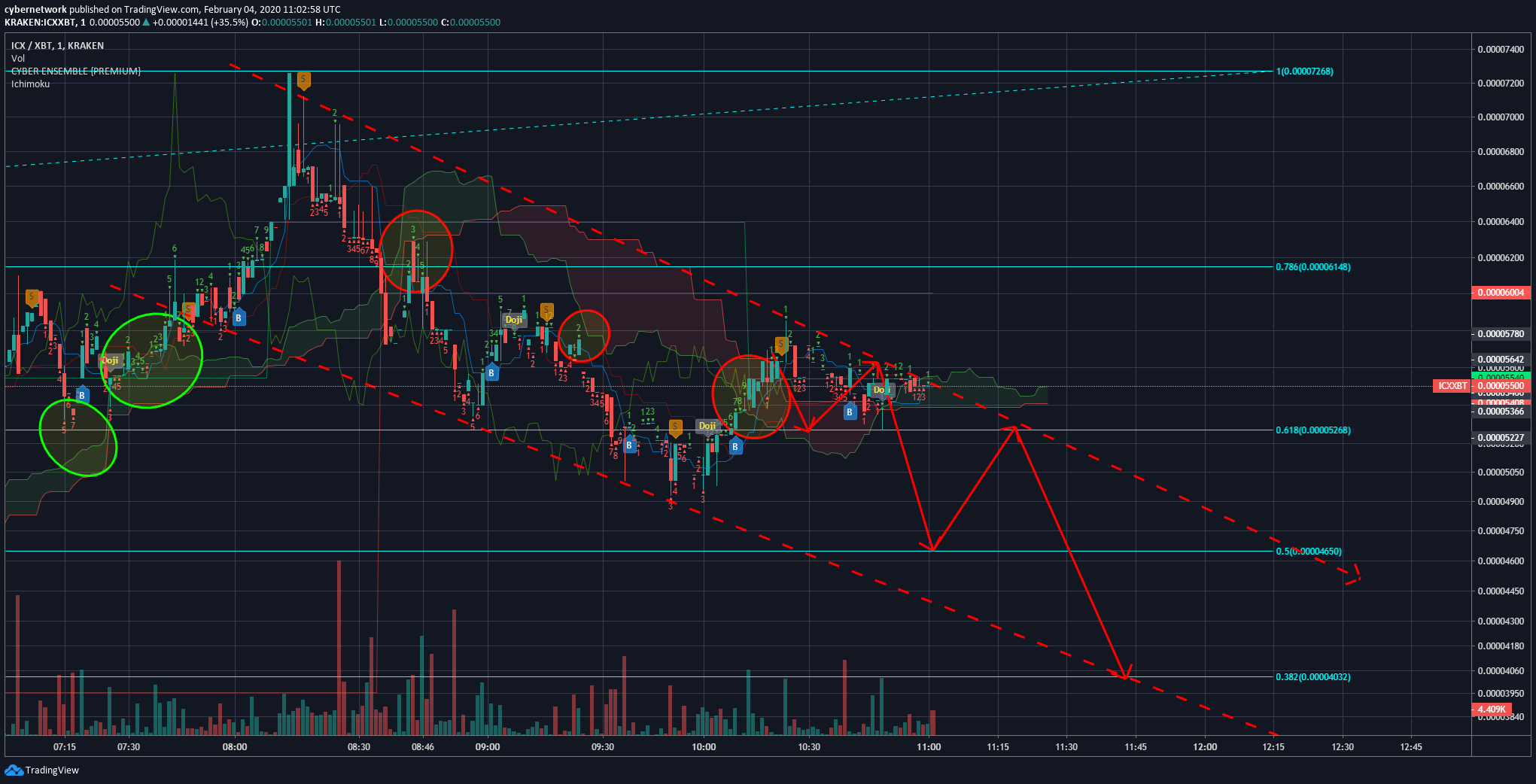Click the TradingView logo icon

pos(14,770)
